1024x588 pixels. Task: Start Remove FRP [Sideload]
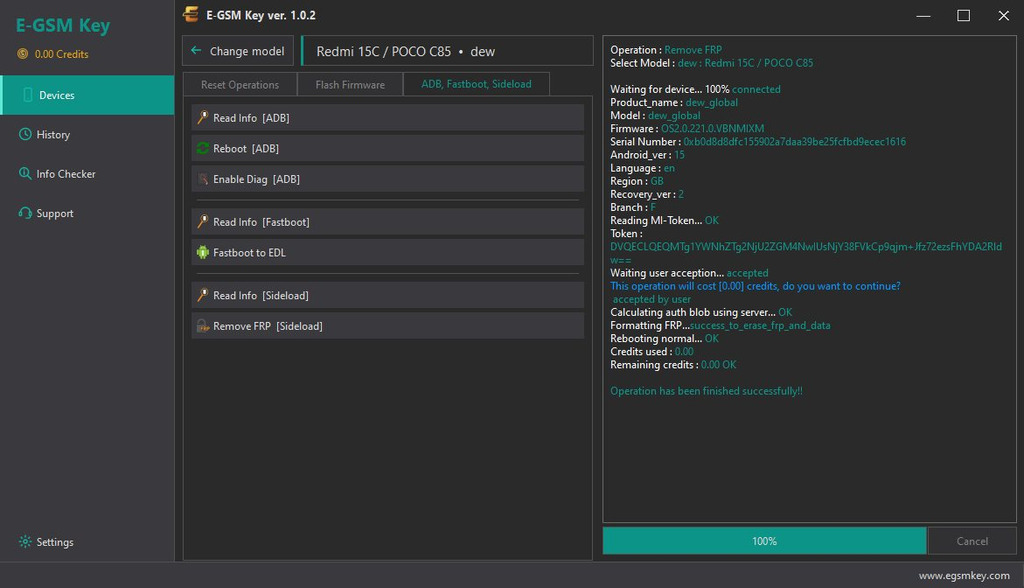388,326
